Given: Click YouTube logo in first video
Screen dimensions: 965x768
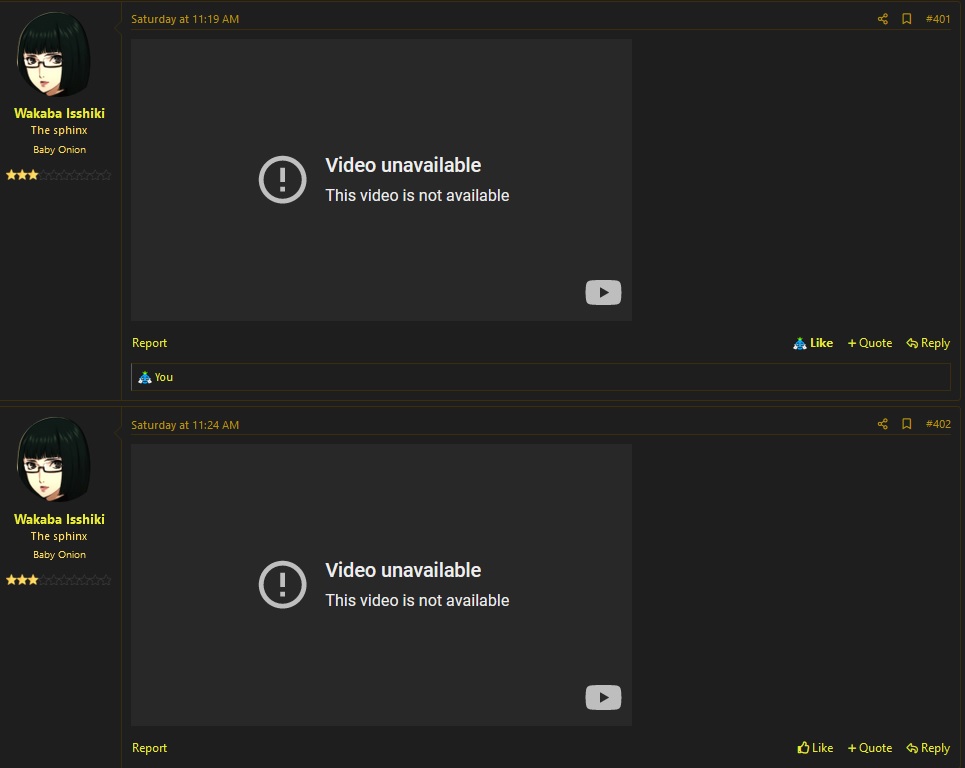Looking at the screenshot, I should point(603,292).
